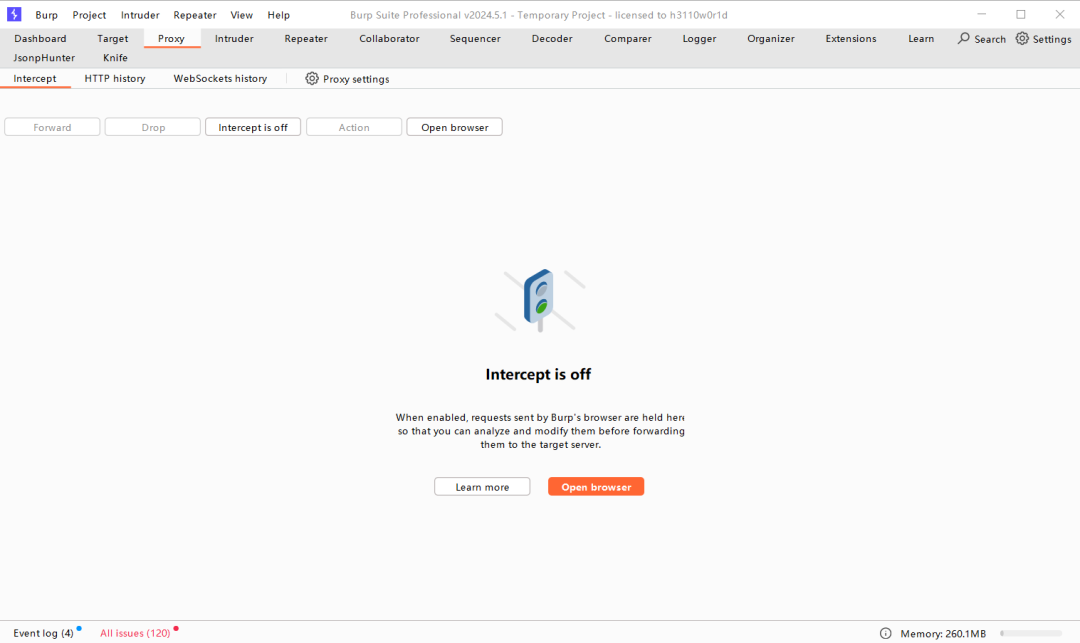Open the Help menu
The width and height of the screenshot is (1080, 643).
[278, 14]
